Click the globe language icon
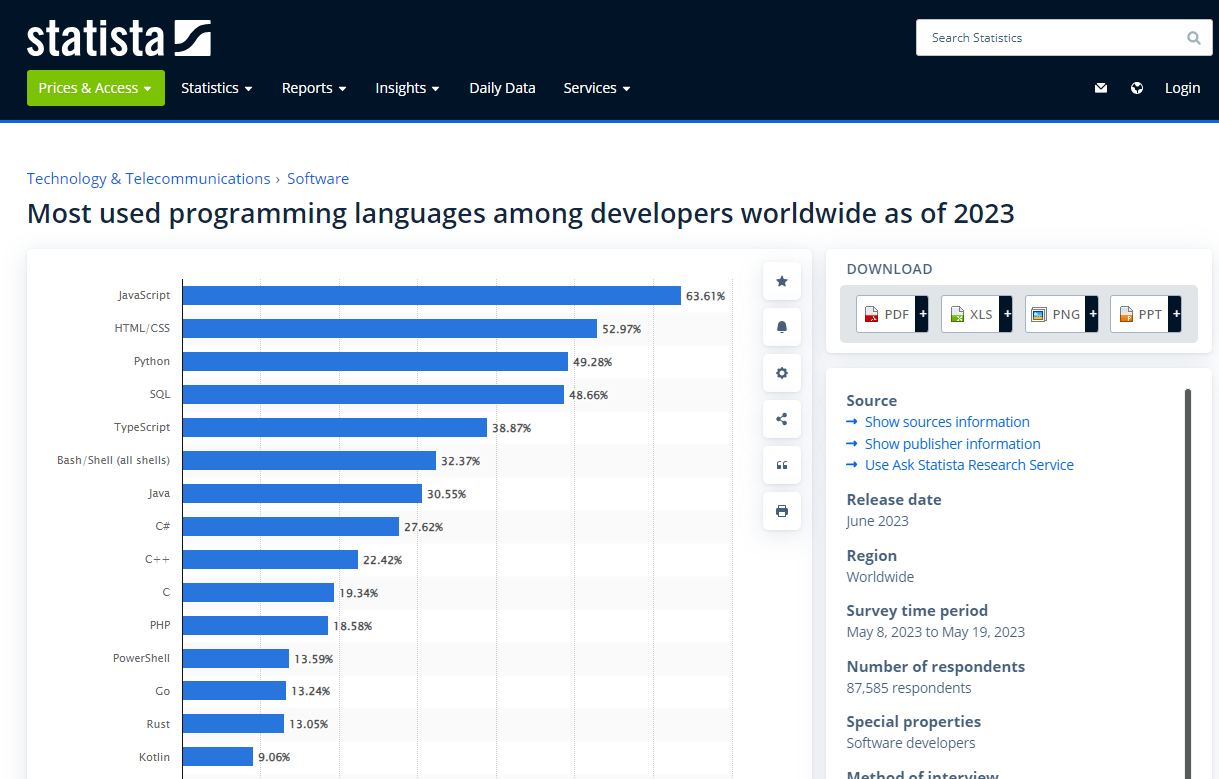Image resolution: width=1219 pixels, height=779 pixels. tap(1137, 88)
